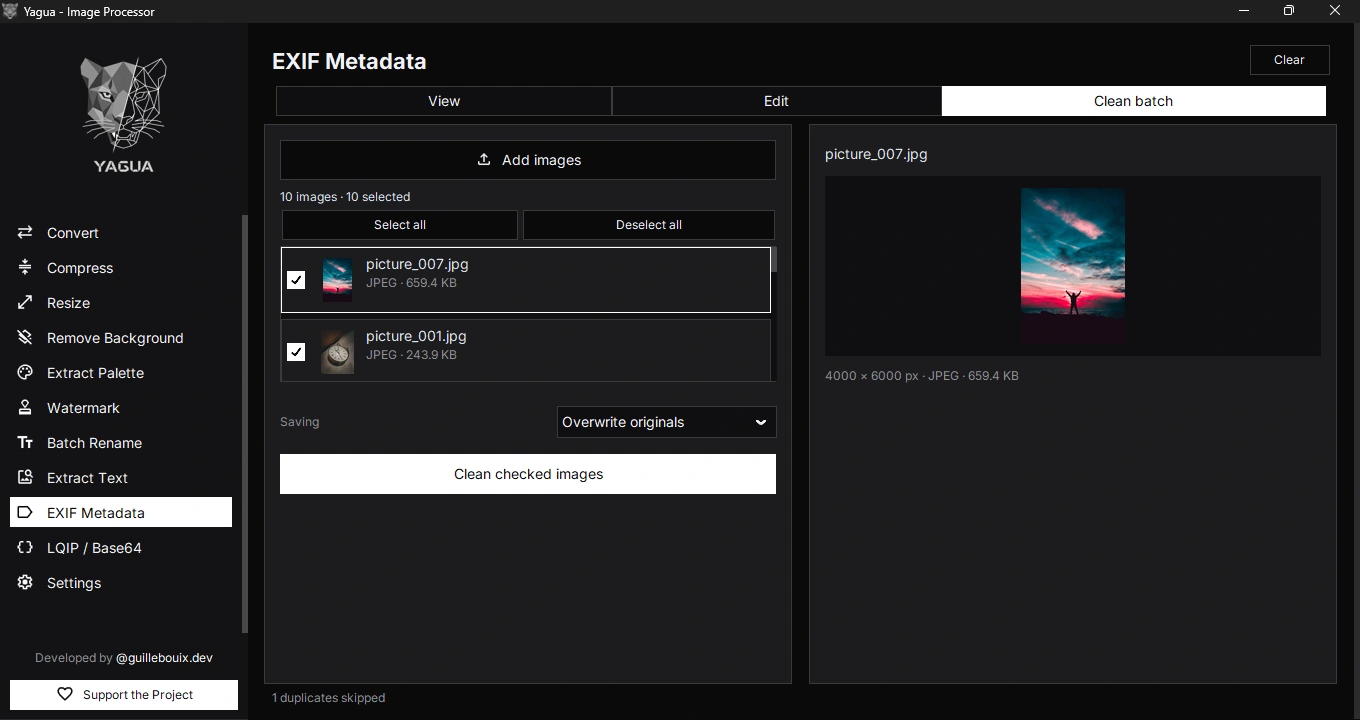Click the Watermark stamp icon
This screenshot has height=720, width=1360.
point(25,408)
